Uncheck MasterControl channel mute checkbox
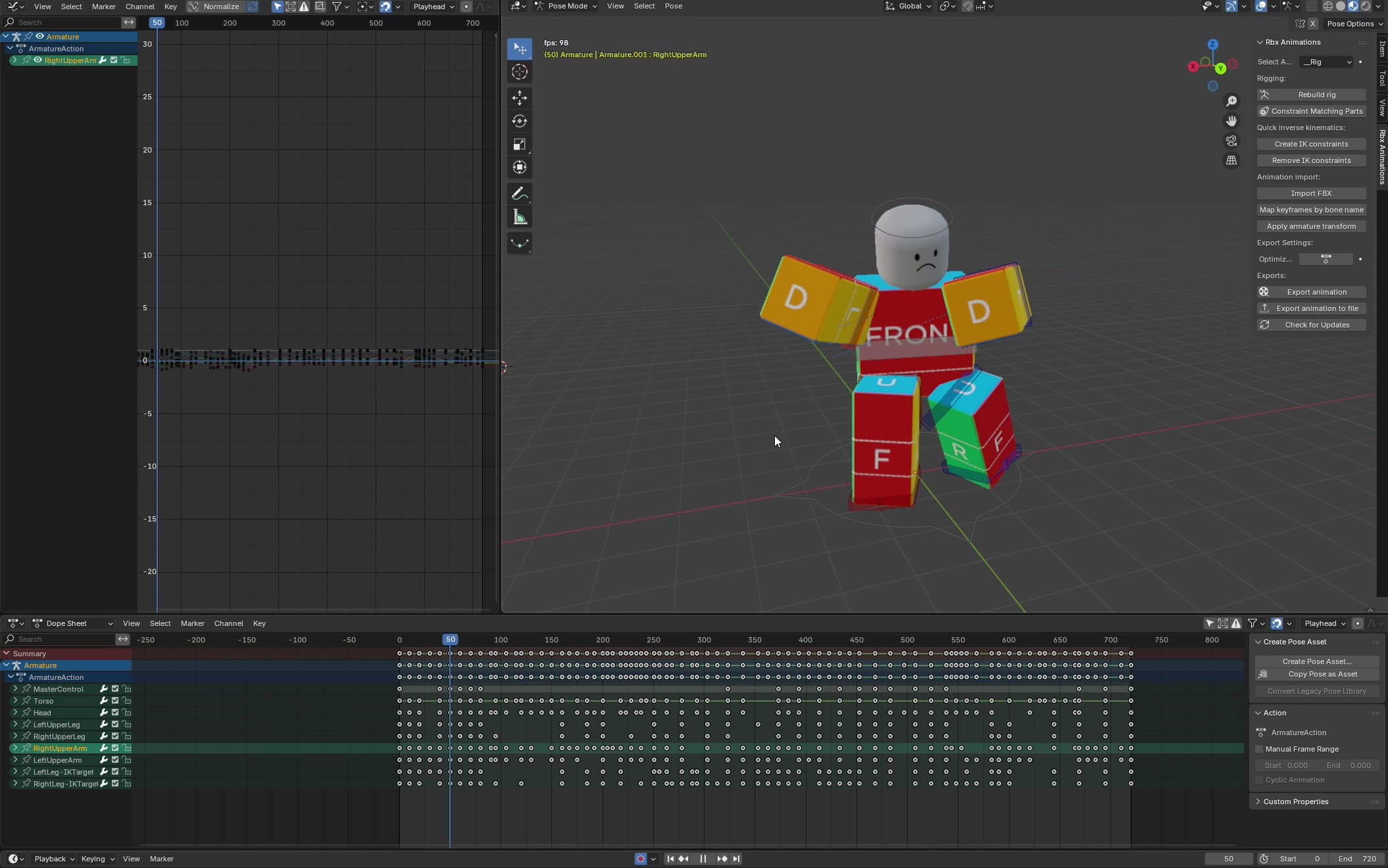The image size is (1388, 868). click(x=115, y=689)
